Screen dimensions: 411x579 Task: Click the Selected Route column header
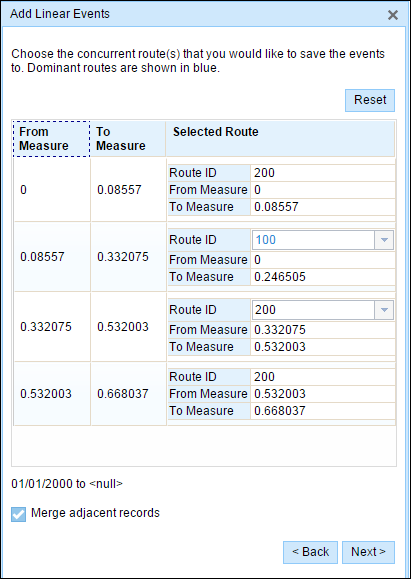tap(280, 139)
